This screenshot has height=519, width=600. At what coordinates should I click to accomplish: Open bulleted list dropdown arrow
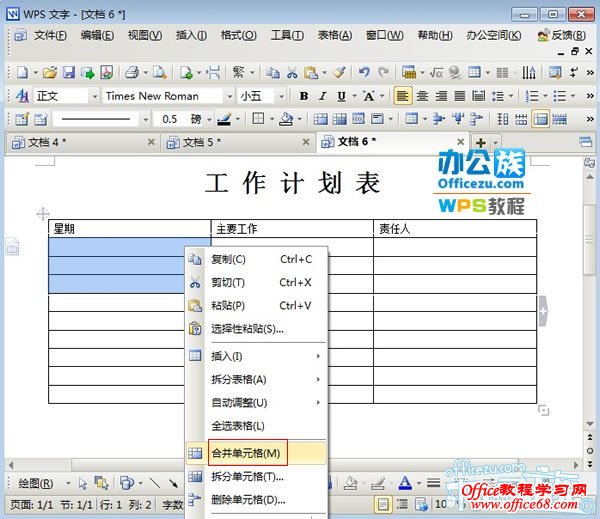(573, 96)
